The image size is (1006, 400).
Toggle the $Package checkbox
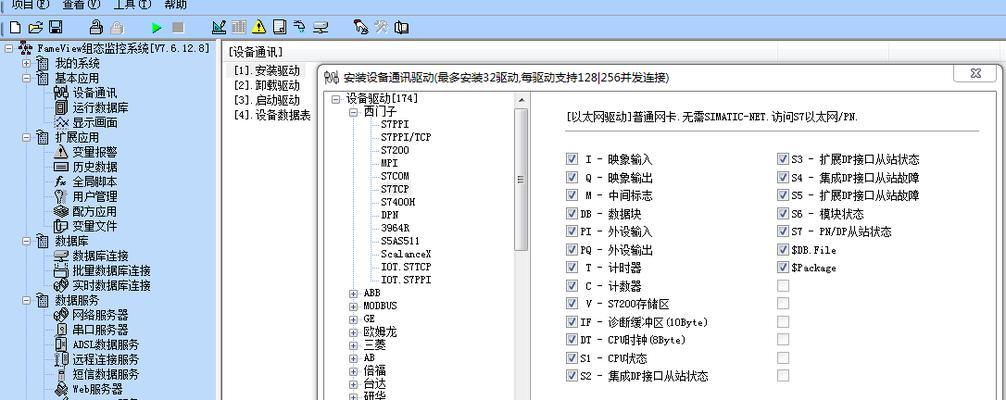tap(783, 267)
